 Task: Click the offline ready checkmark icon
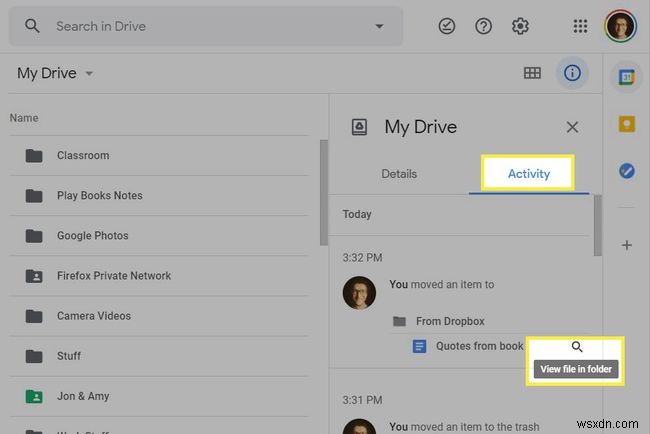click(447, 27)
